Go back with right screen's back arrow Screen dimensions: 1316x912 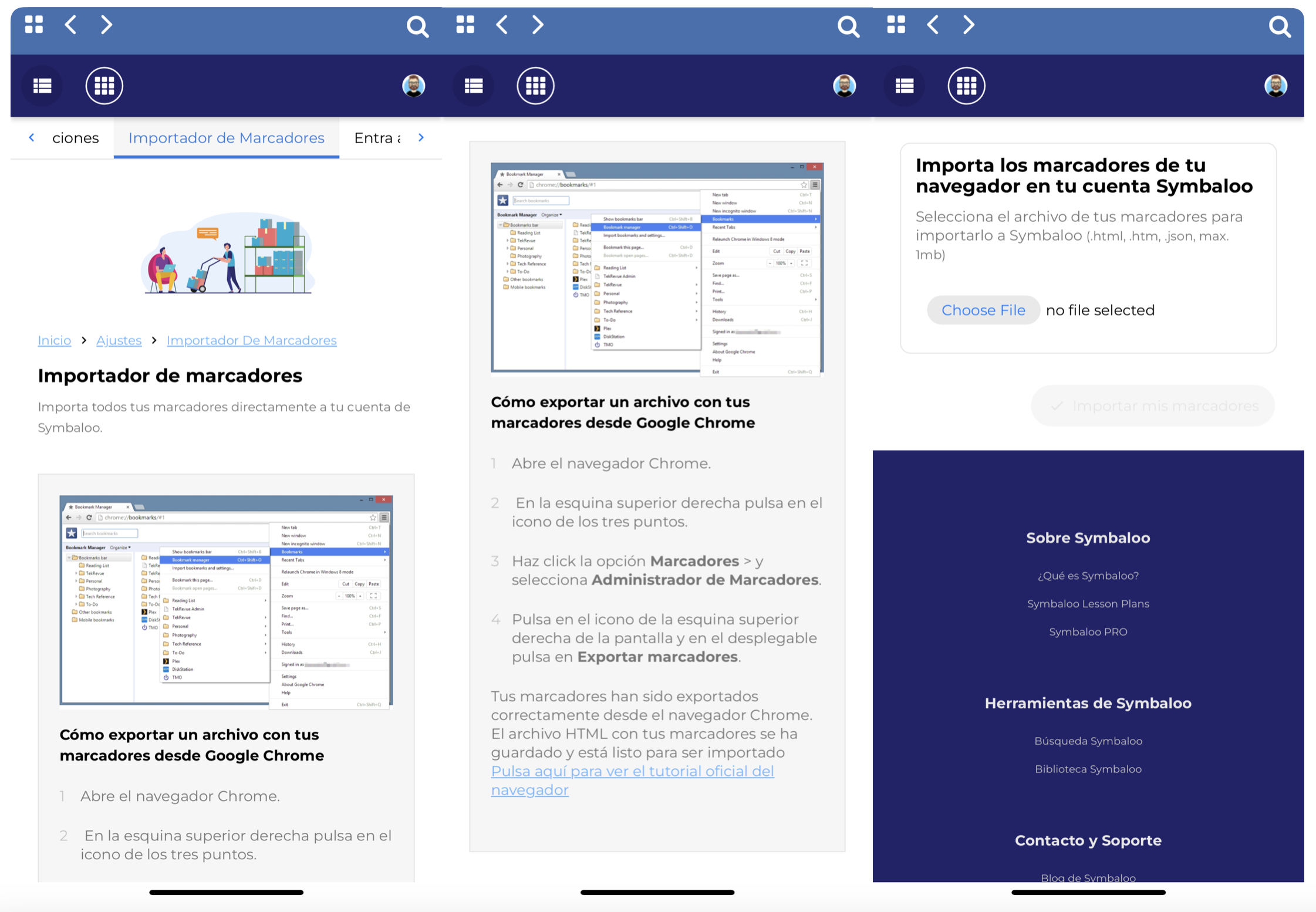click(933, 25)
